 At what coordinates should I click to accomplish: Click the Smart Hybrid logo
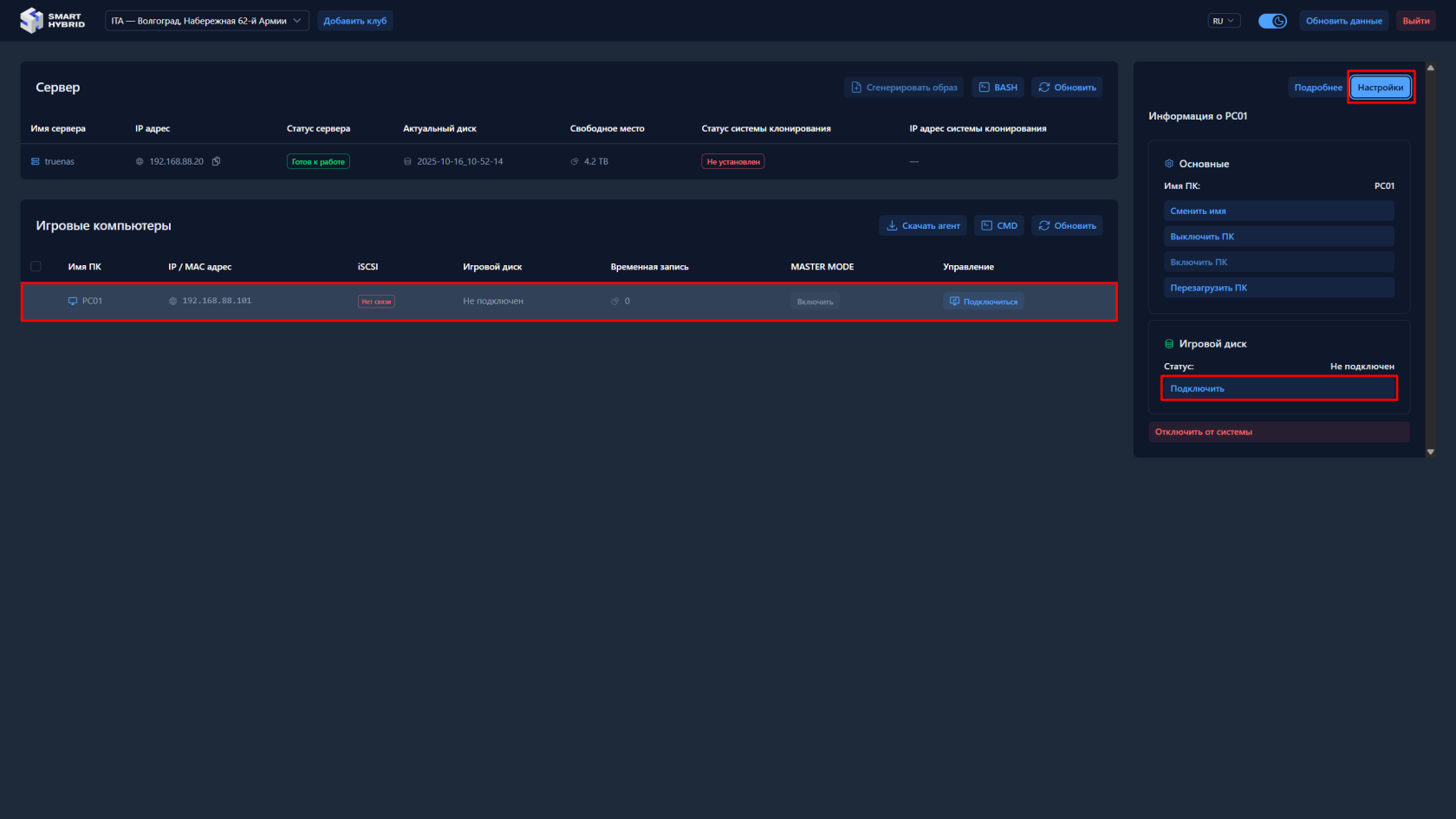[52, 21]
